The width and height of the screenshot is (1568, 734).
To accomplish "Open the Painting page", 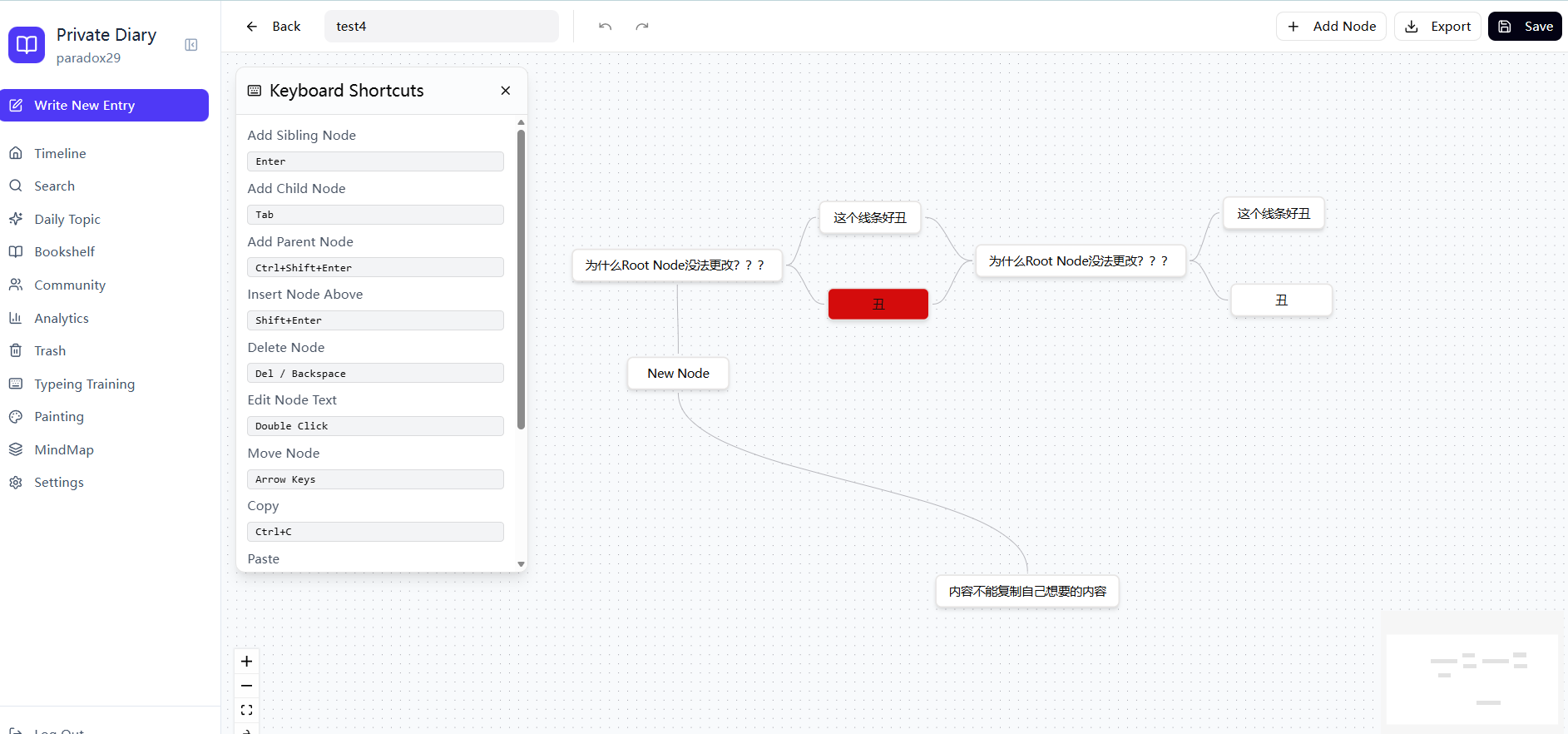I will point(58,417).
